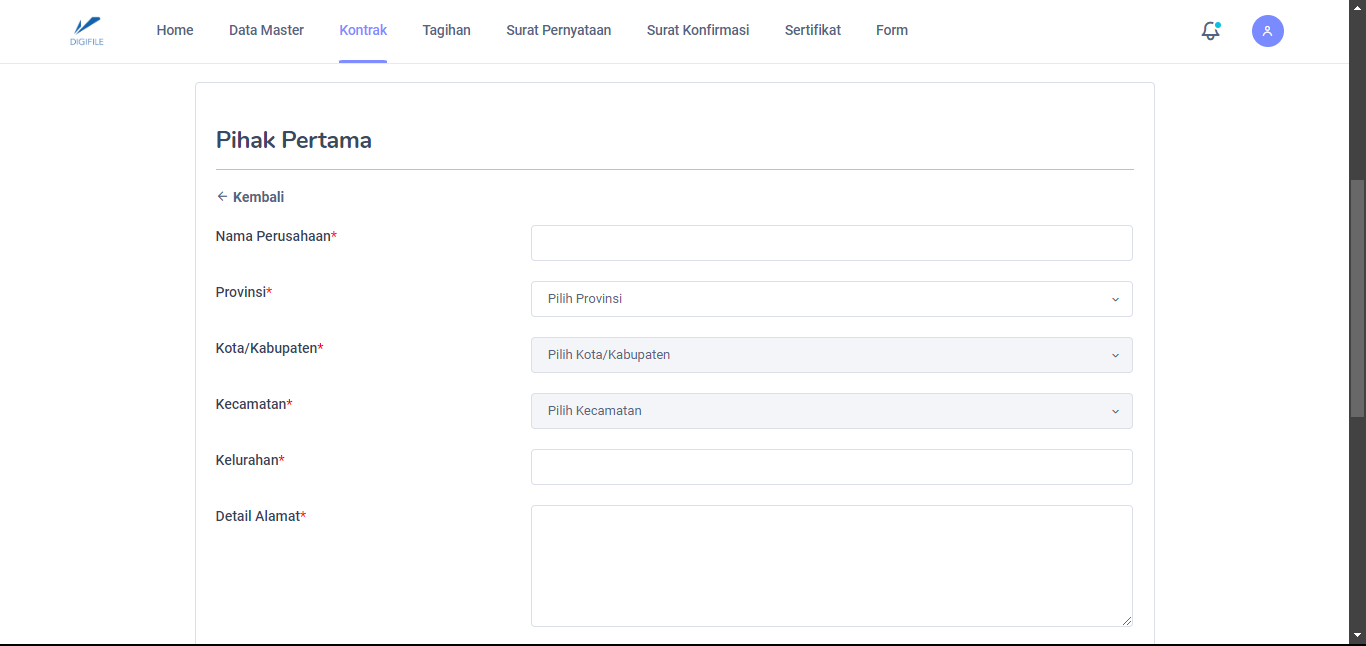Open the user profile avatar
The height and width of the screenshot is (646, 1366).
pos(1267,31)
